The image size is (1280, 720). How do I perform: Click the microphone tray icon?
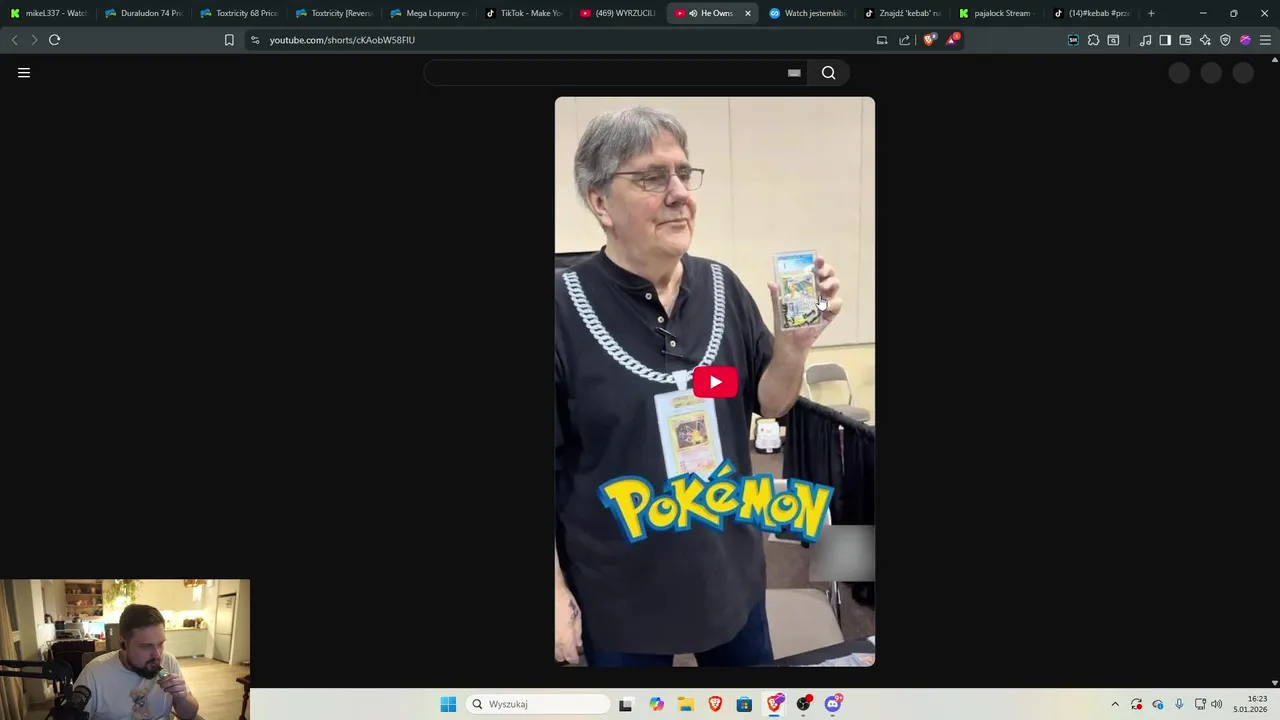click(x=1179, y=704)
